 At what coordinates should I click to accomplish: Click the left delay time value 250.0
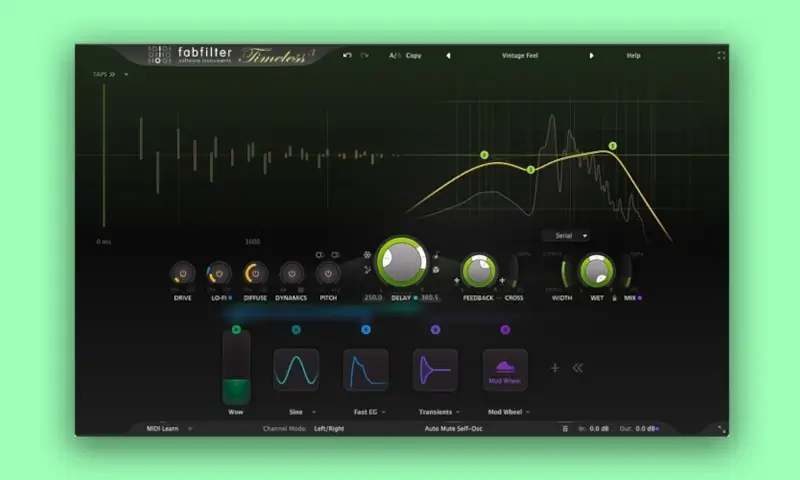coord(373,297)
